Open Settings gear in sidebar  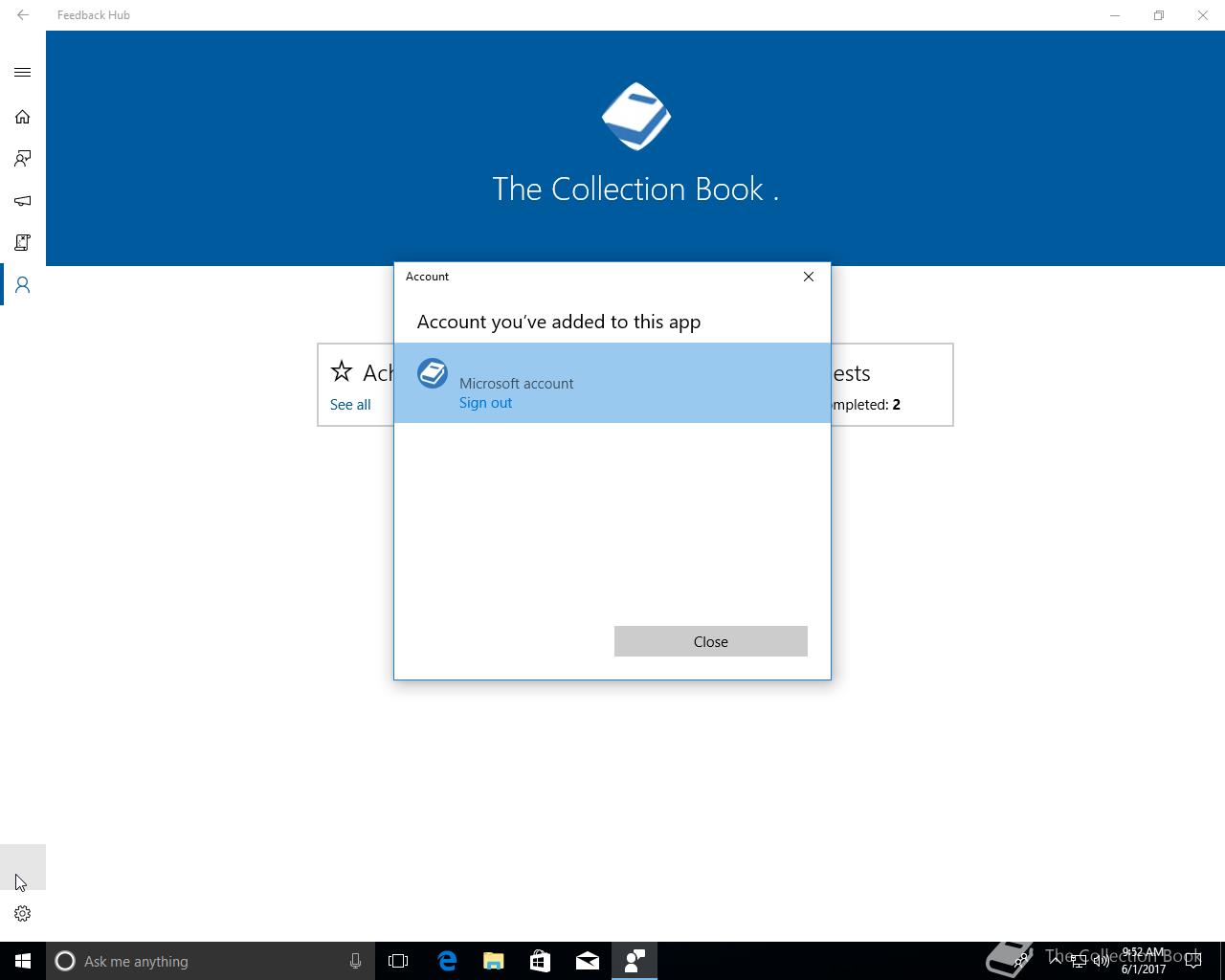(23, 914)
